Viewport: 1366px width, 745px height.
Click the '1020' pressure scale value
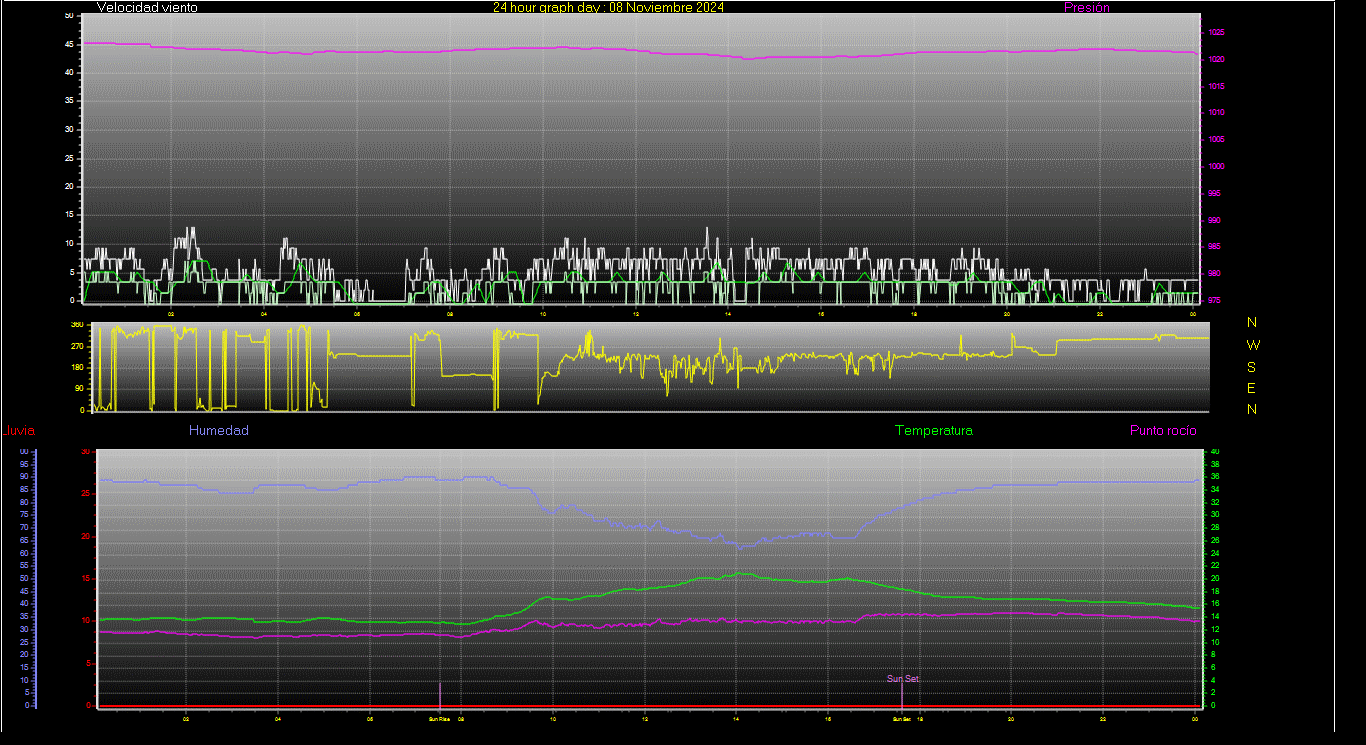click(1216, 60)
